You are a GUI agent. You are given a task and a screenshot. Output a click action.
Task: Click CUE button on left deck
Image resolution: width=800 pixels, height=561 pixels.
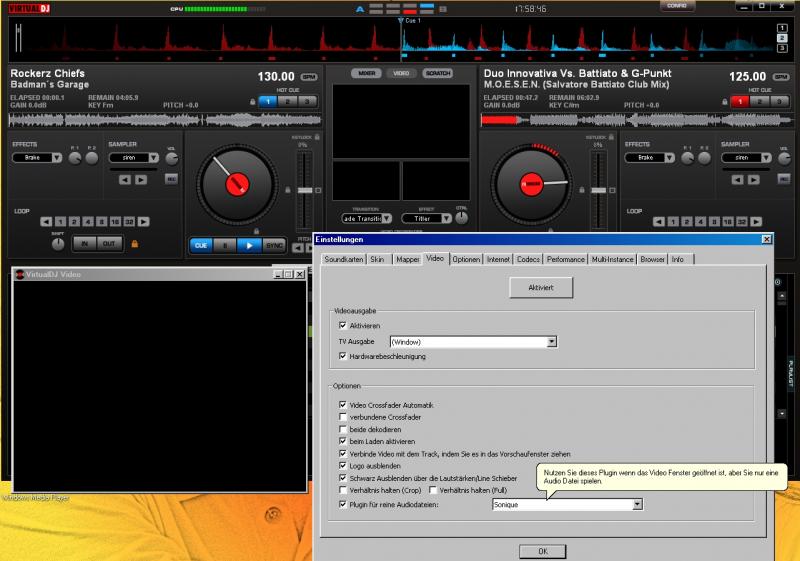tap(201, 245)
